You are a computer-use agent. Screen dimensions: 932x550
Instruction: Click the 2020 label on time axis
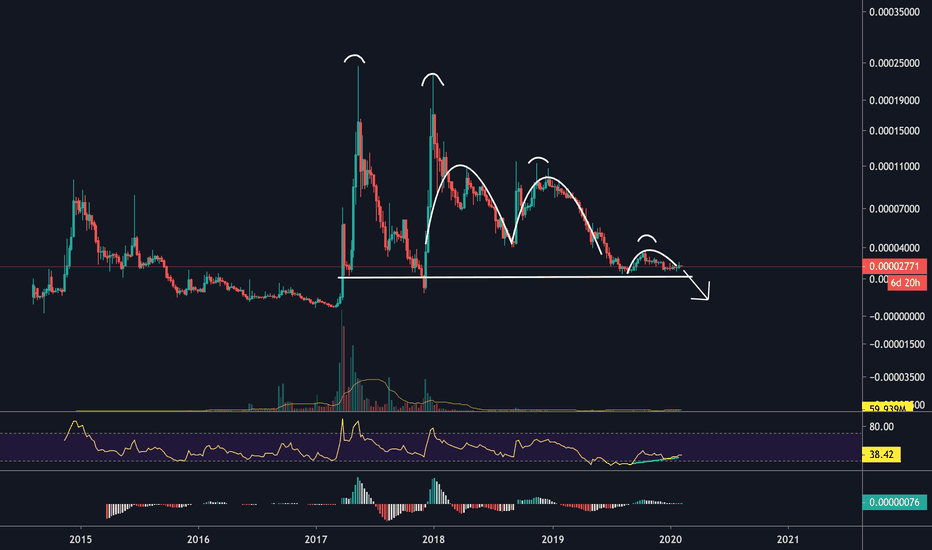point(670,539)
